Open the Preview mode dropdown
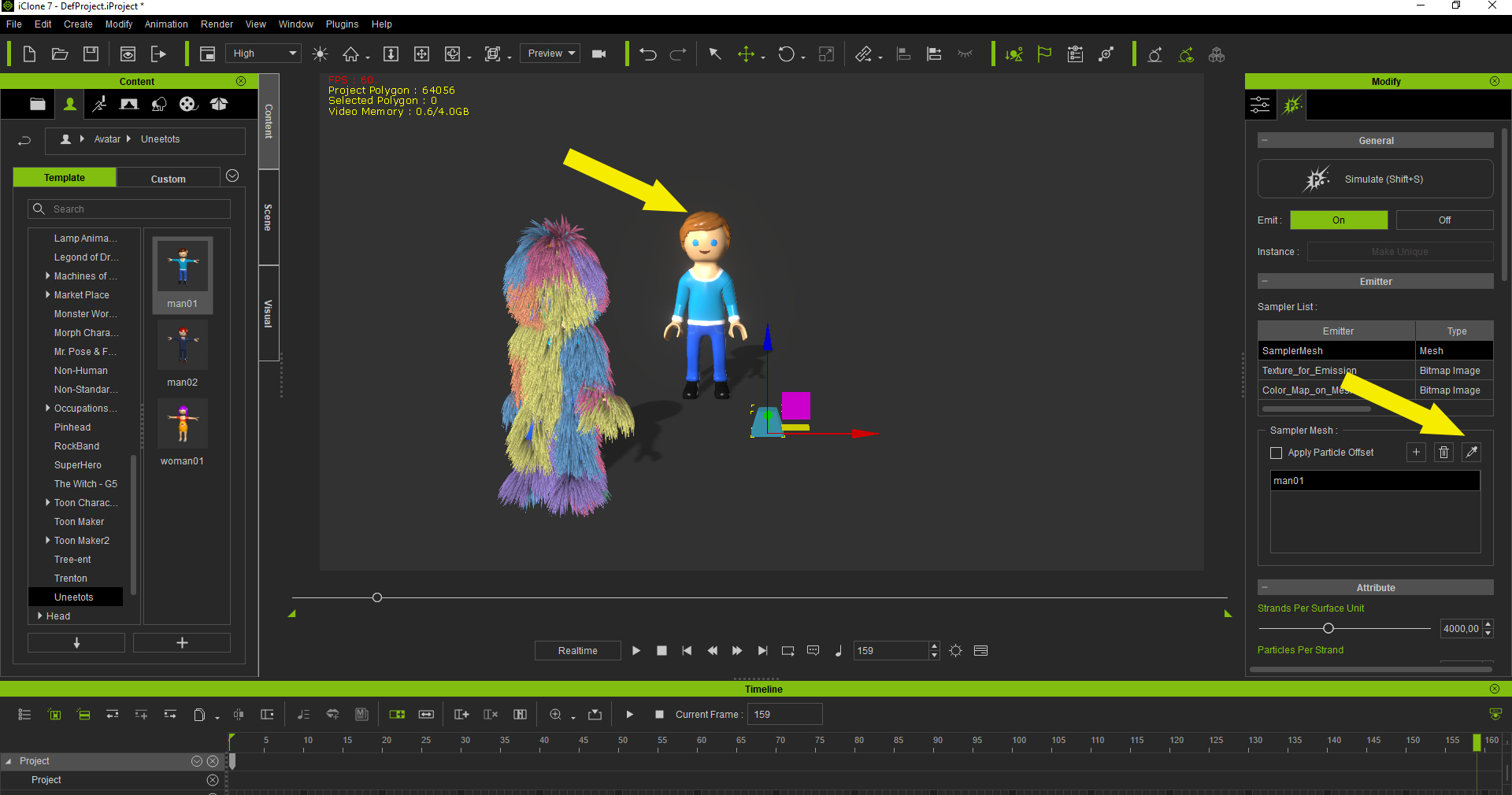 550,54
